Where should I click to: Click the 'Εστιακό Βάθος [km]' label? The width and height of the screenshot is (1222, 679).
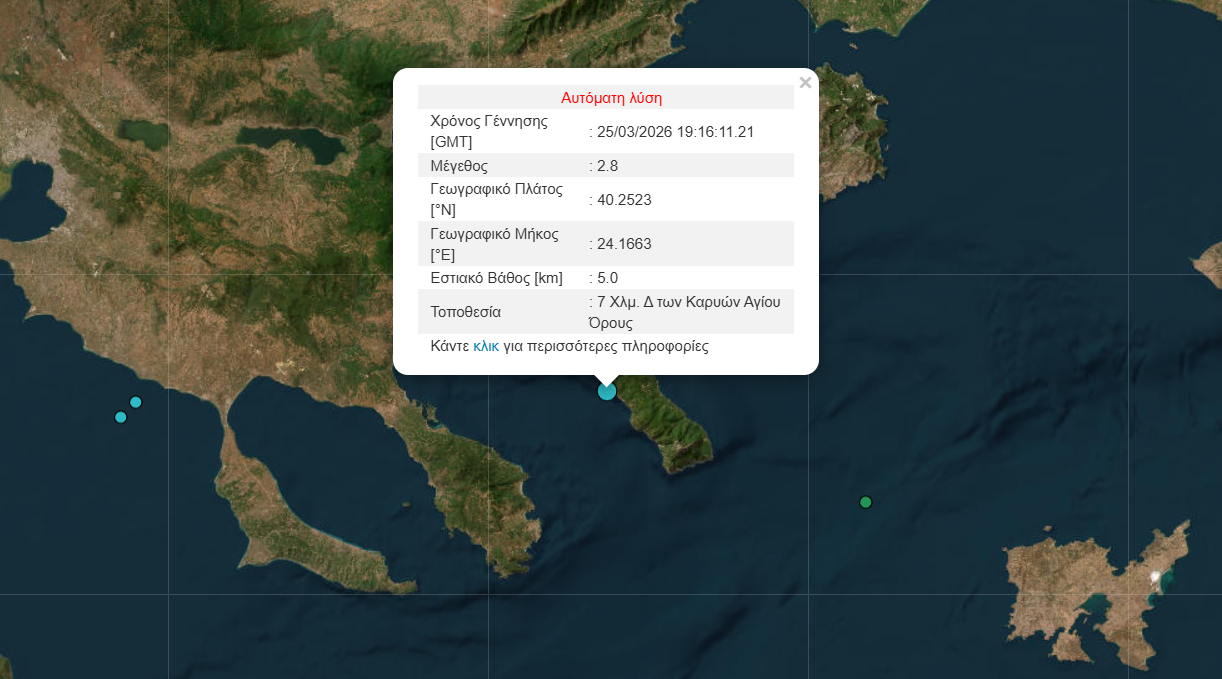click(x=496, y=278)
